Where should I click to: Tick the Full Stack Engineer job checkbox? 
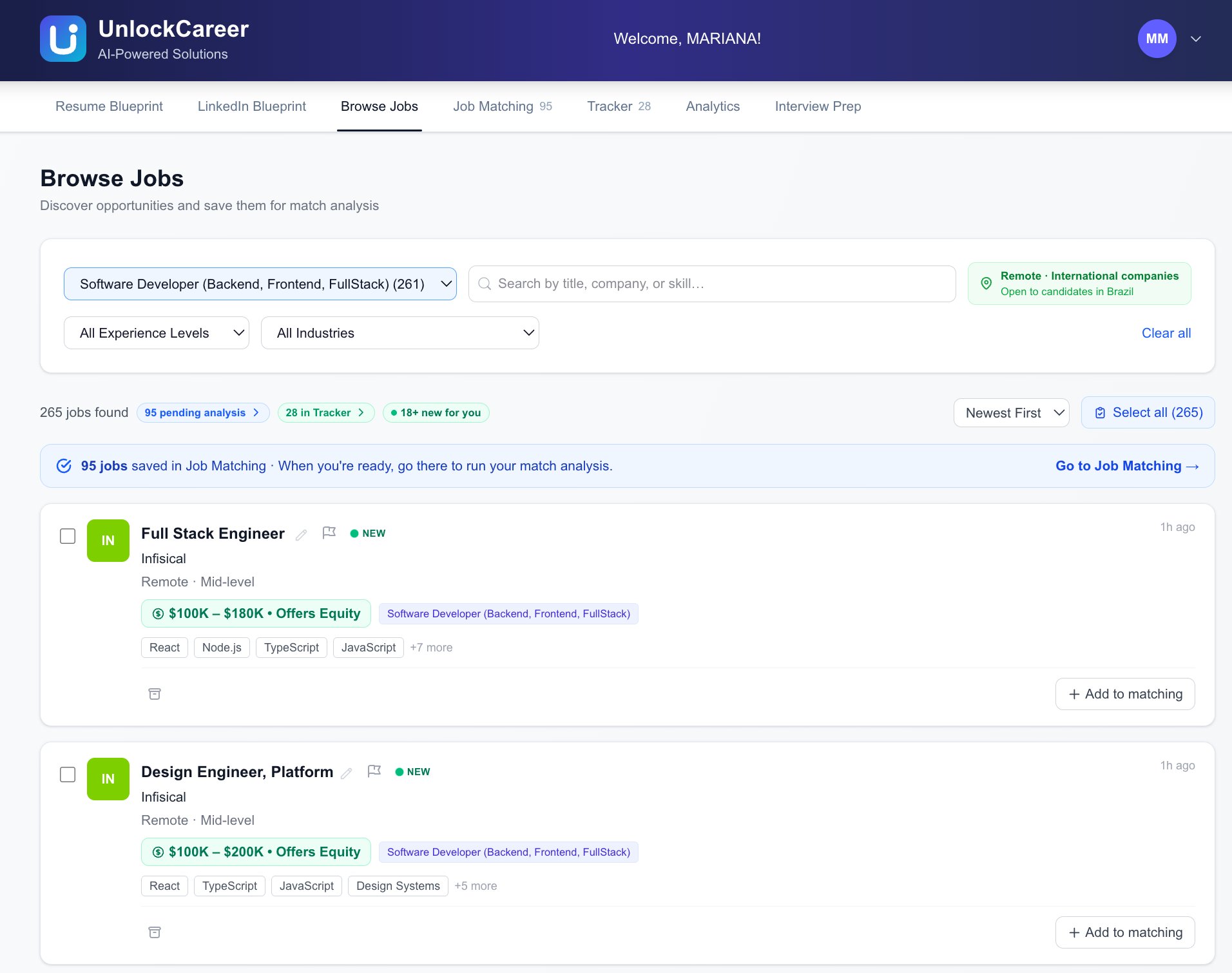tap(68, 536)
